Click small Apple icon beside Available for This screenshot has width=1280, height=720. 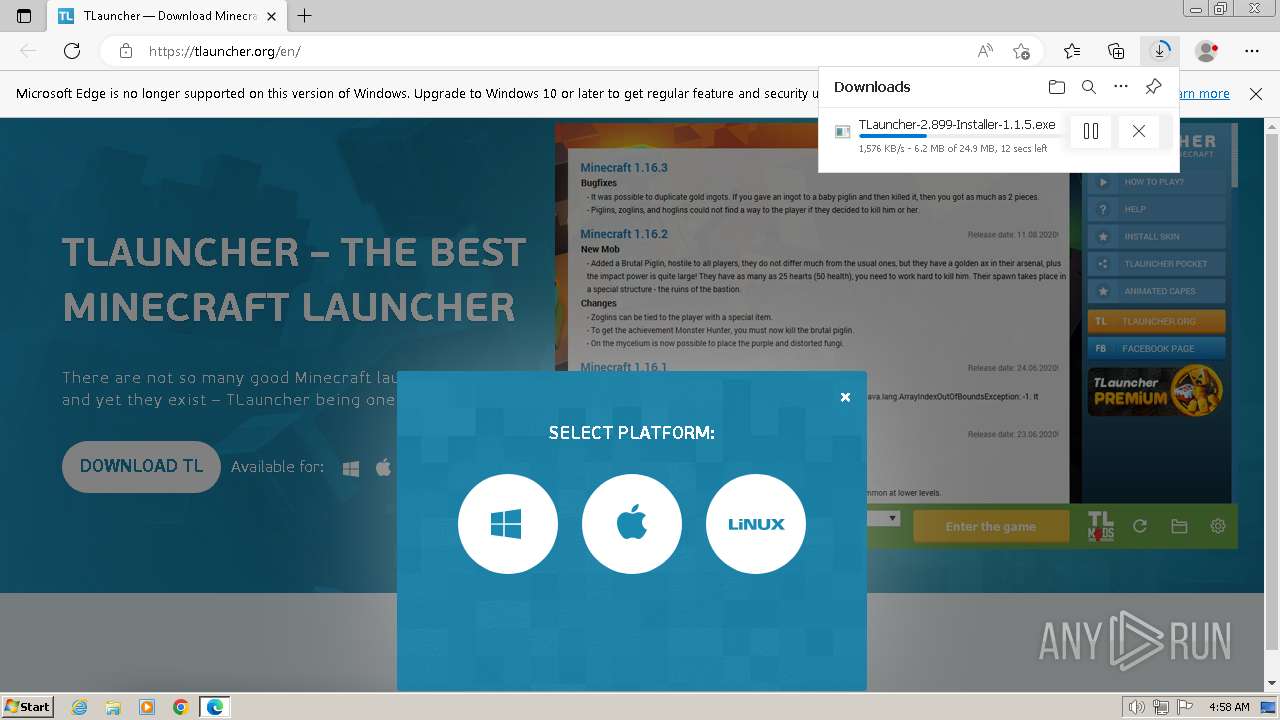(383, 467)
